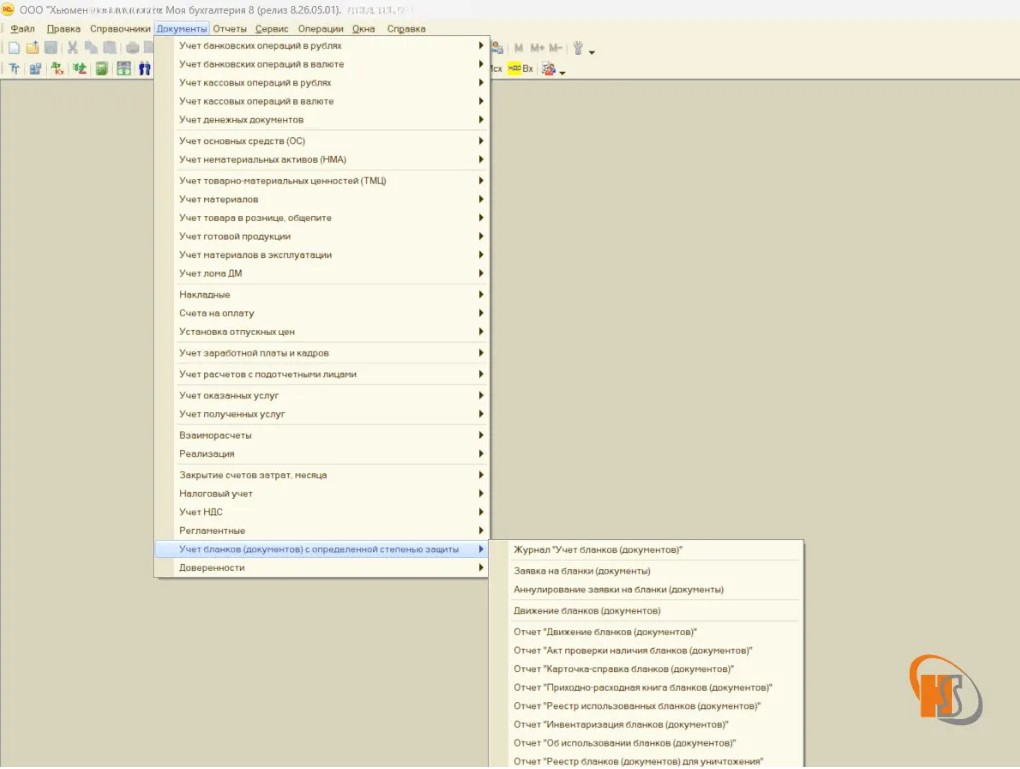Click the wrench tools icon
1020x769 pixels.
click(578, 48)
